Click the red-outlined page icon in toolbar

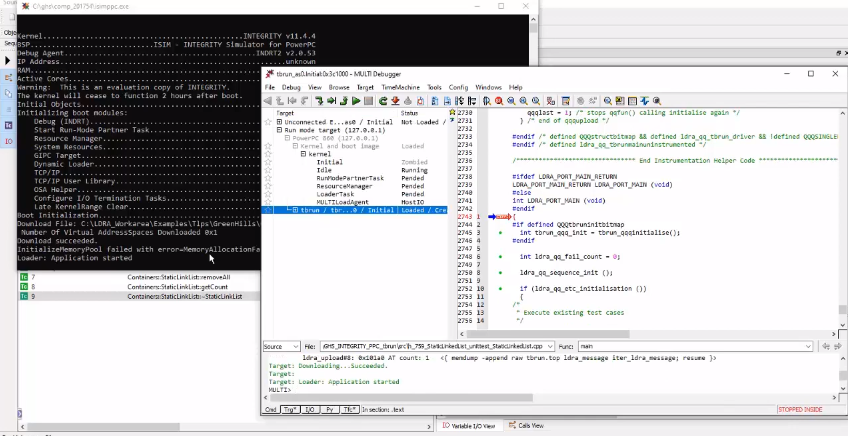pos(420,101)
